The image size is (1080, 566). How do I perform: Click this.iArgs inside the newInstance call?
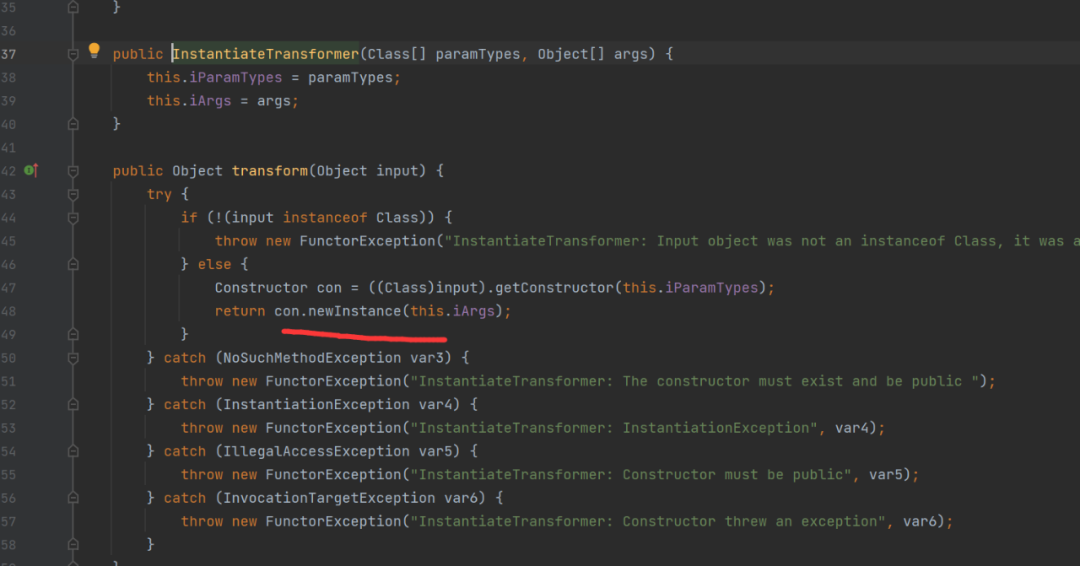(x=453, y=311)
